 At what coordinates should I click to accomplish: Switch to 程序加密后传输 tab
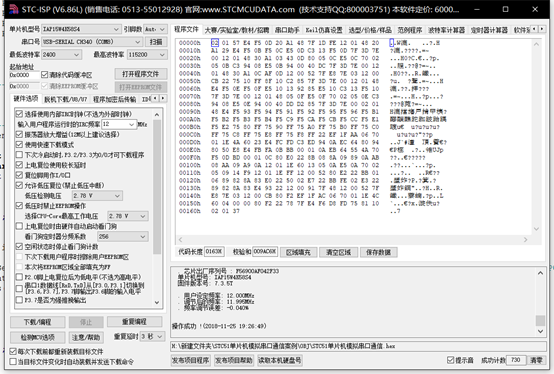114,100
